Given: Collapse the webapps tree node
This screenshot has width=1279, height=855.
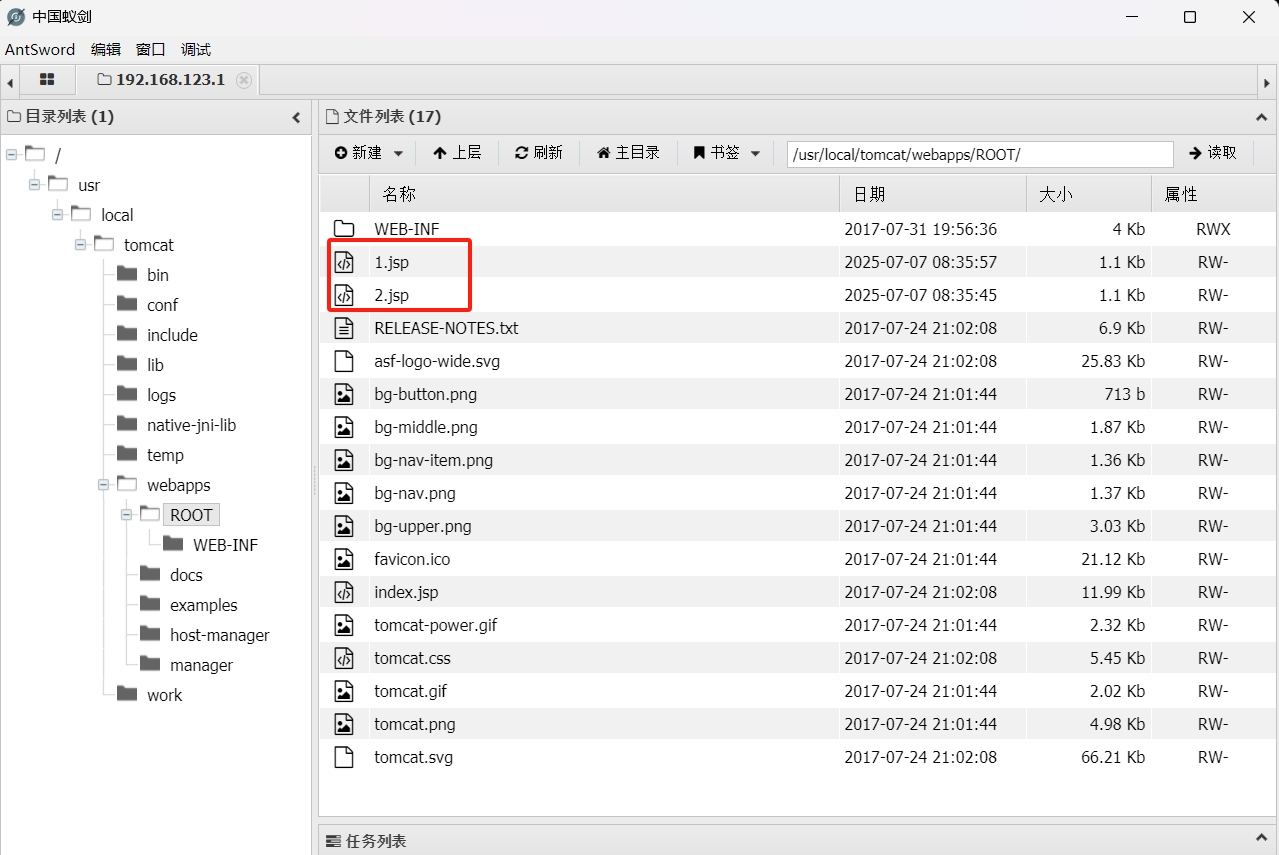Looking at the screenshot, I should [x=103, y=485].
